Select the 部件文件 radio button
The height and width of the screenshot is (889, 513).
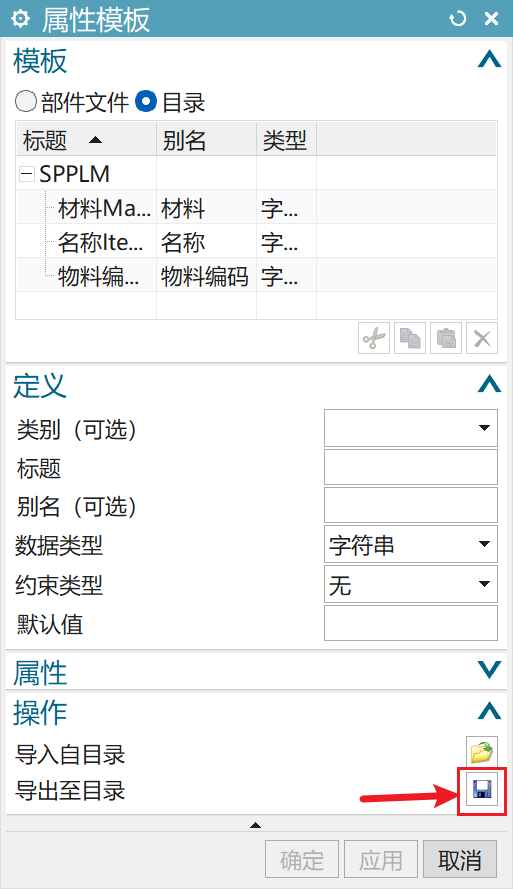[x=26, y=102]
